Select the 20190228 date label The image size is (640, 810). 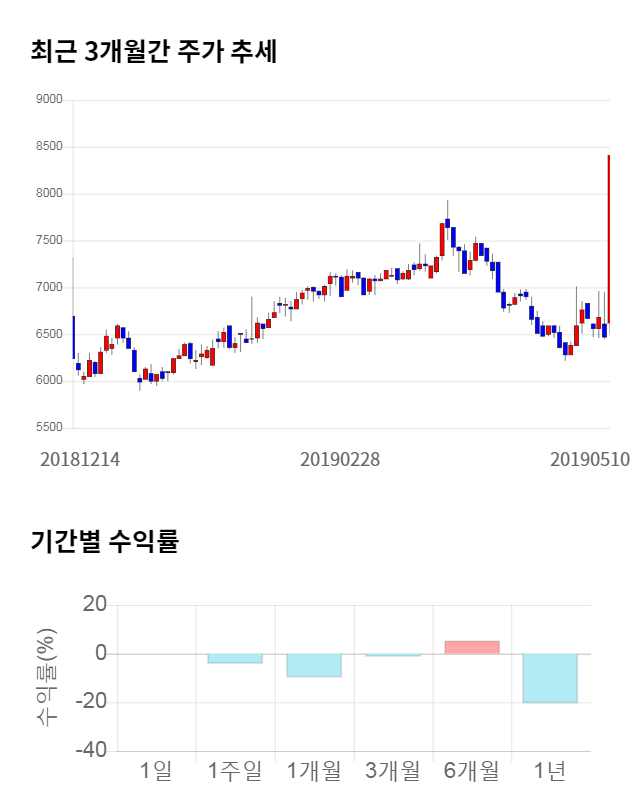(x=340, y=459)
